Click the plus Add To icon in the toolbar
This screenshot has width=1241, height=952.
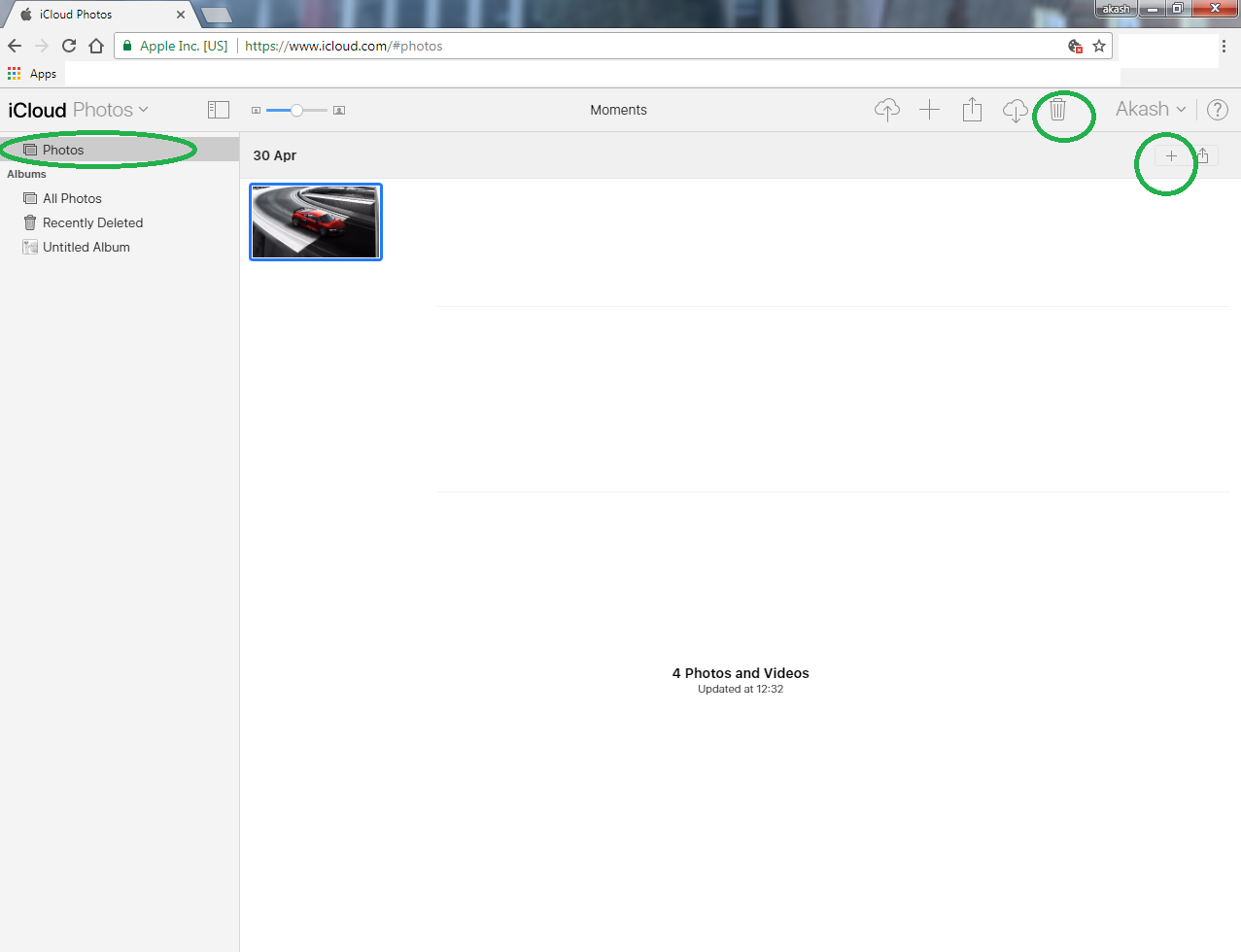click(x=929, y=110)
